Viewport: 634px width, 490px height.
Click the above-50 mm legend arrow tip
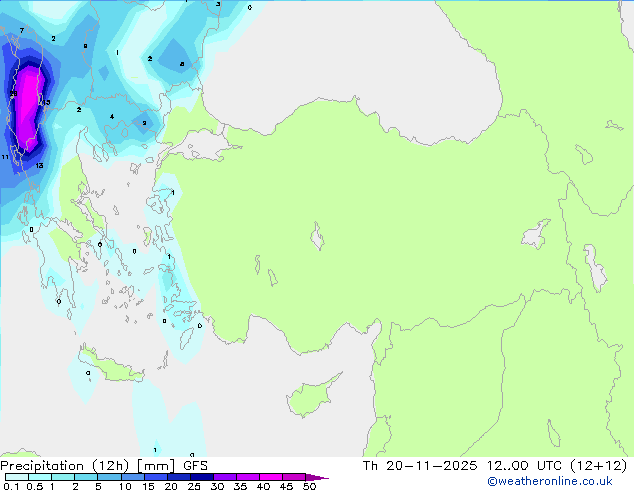(x=317, y=477)
